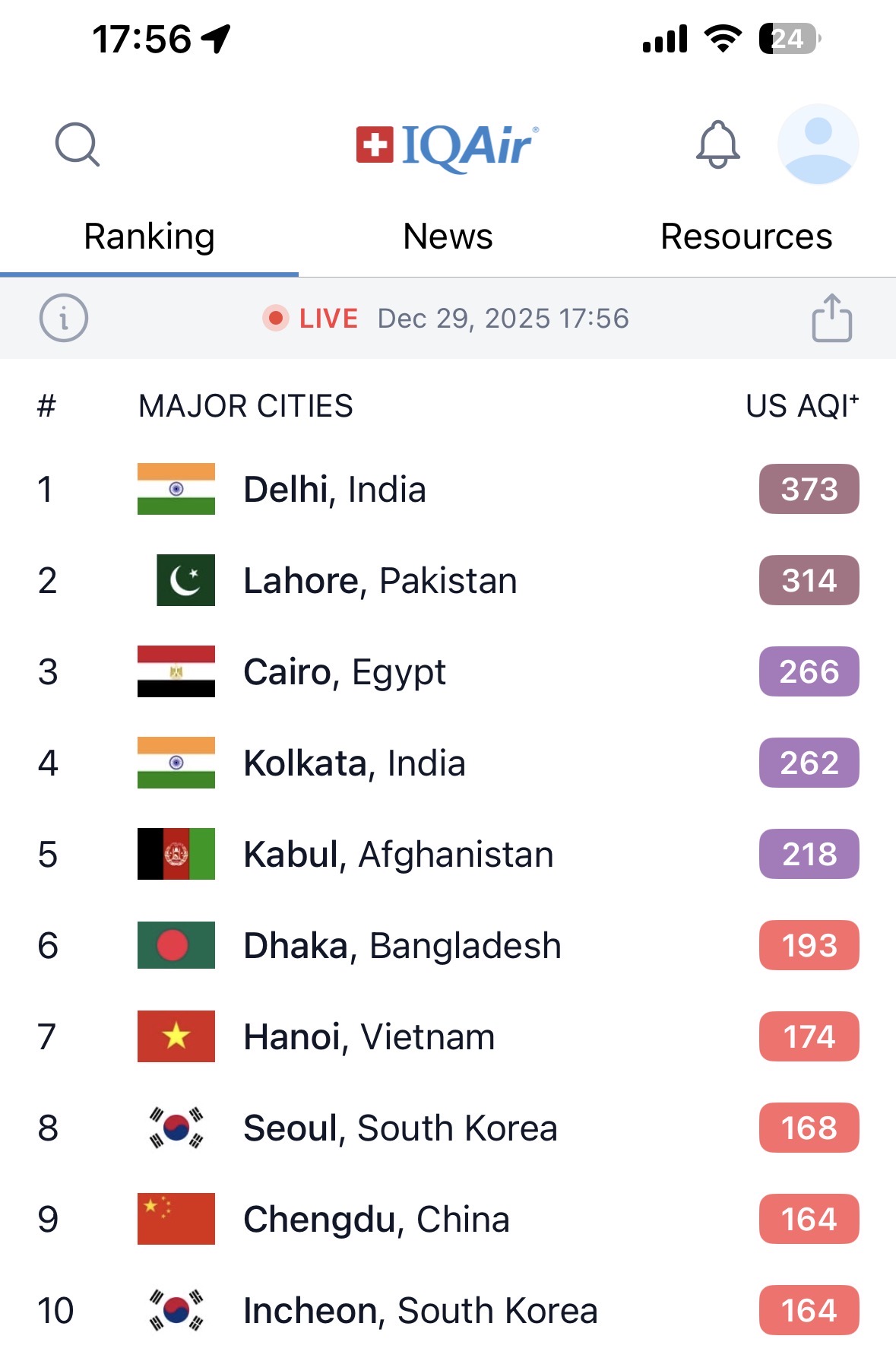
Task: Tap the search magnifier icon
Action: pyautogui.click(x=78, y=144)
